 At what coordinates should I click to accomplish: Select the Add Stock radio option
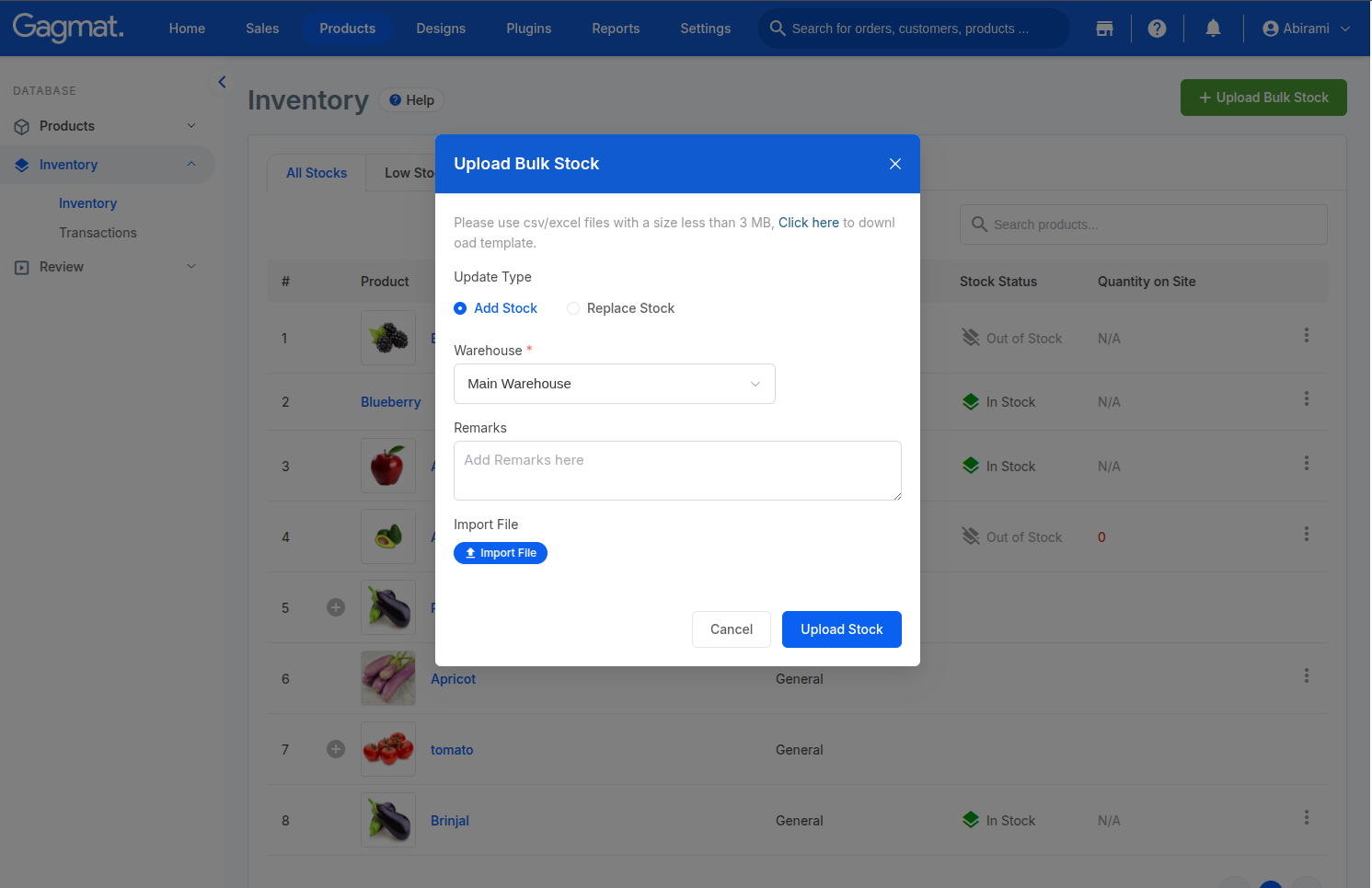tap(495, 308)
